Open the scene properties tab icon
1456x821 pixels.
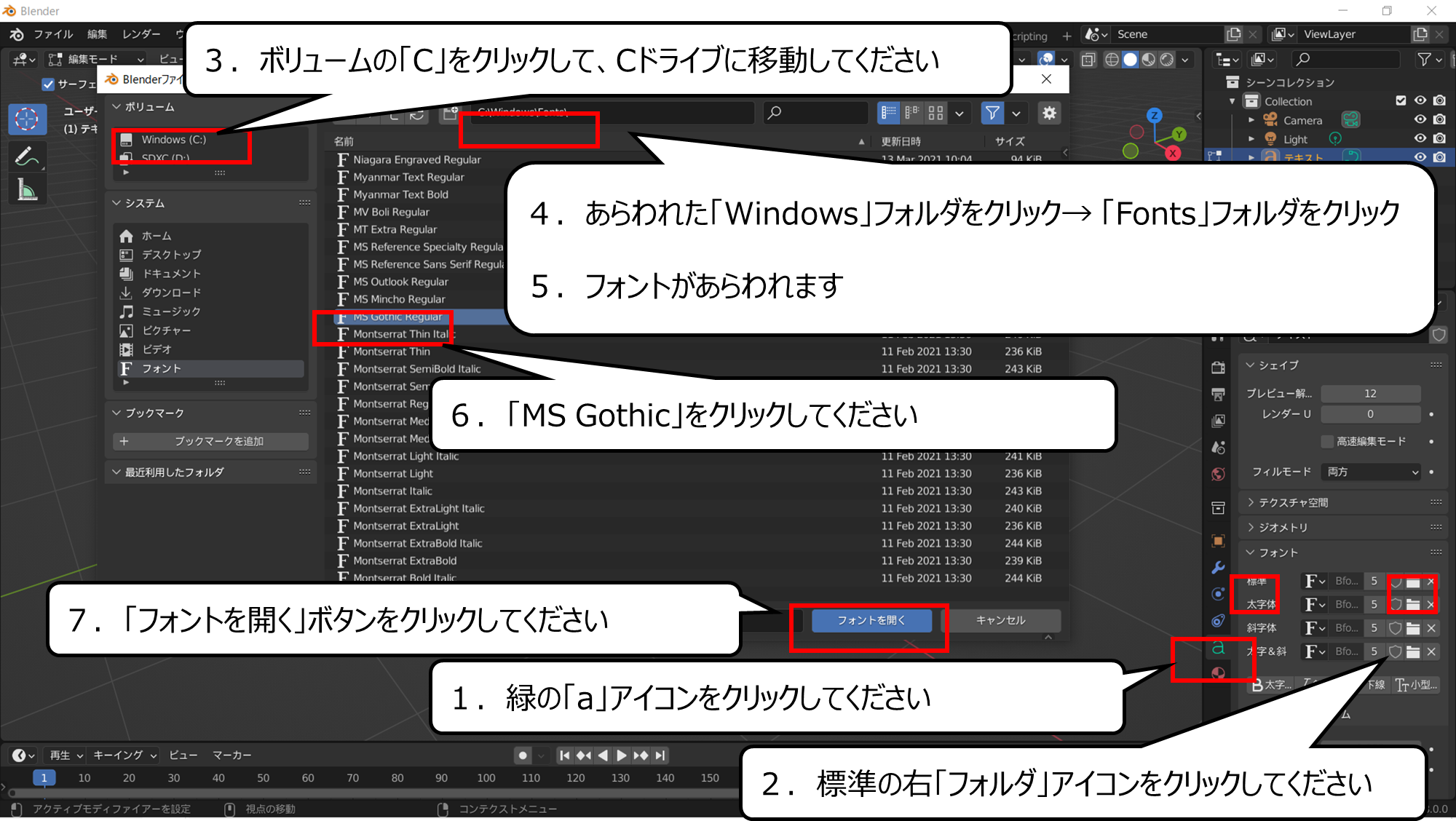pyautogui.click(x=1218, y=447)
